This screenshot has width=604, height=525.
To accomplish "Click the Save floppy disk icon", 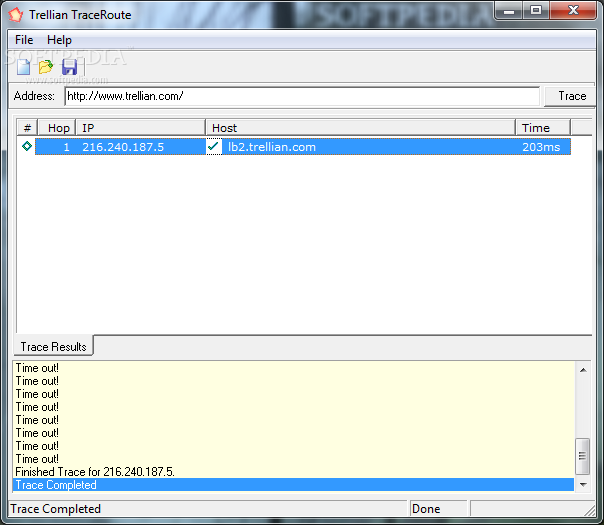I will click(69, 67).
